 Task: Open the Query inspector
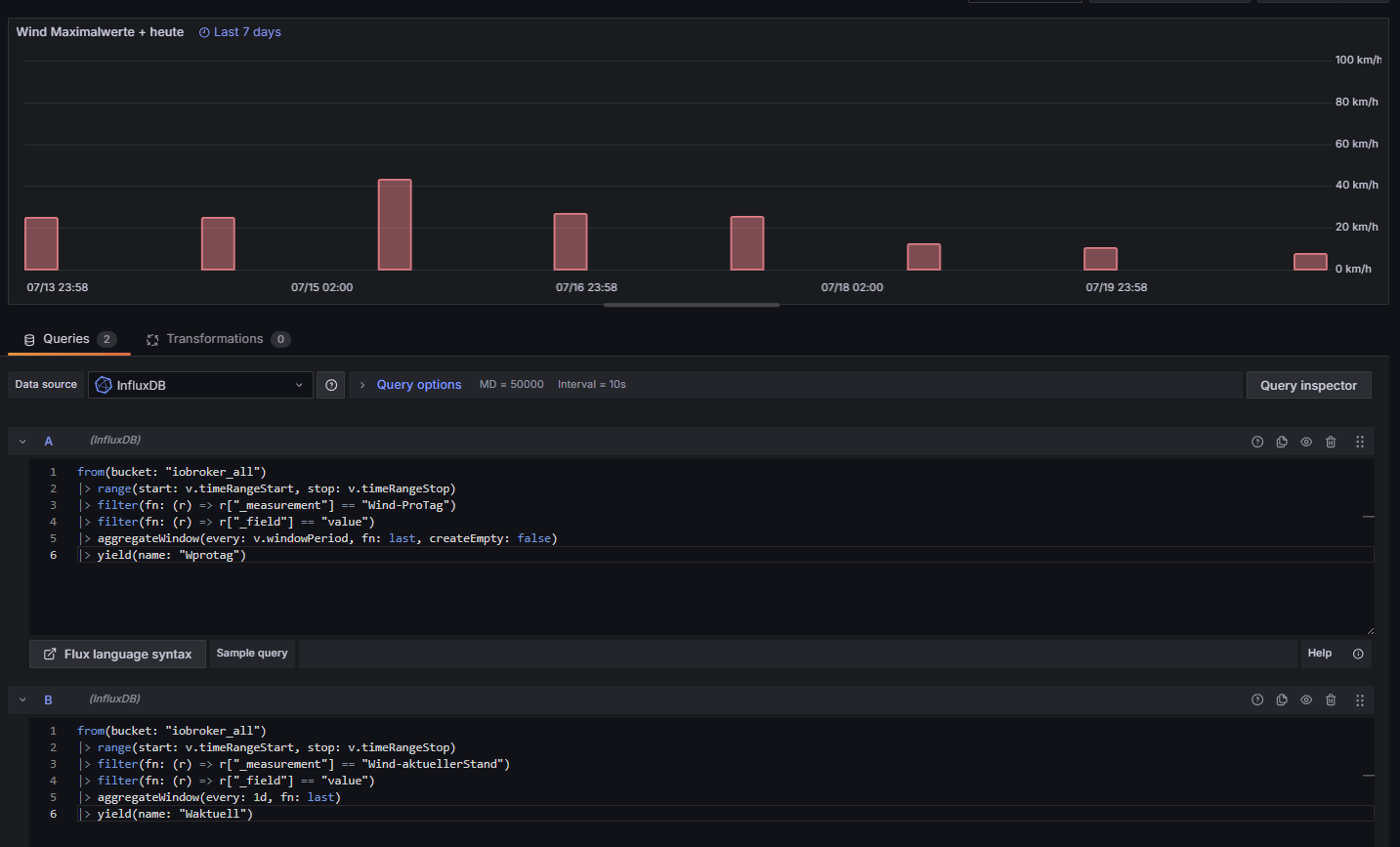[x=1308, y=385]
